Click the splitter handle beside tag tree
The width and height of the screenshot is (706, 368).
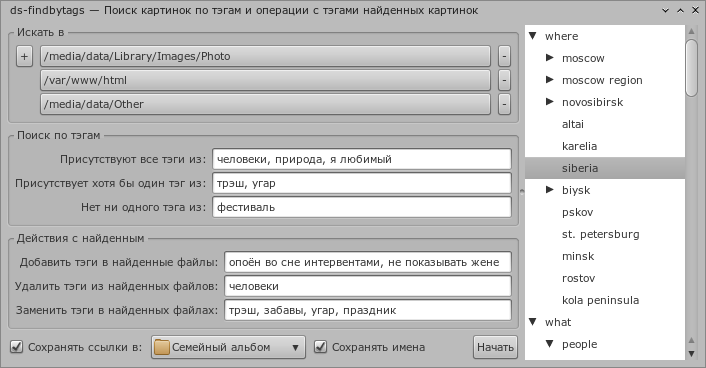point(522,191)
